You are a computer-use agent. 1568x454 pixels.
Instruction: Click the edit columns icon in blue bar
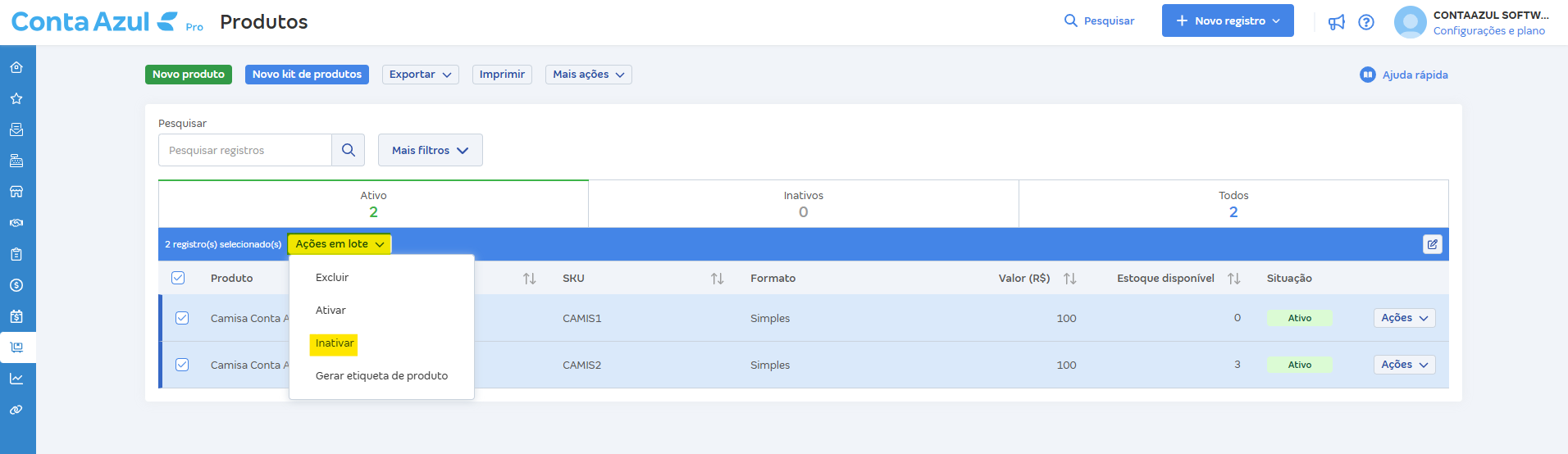pos(1432,244)
